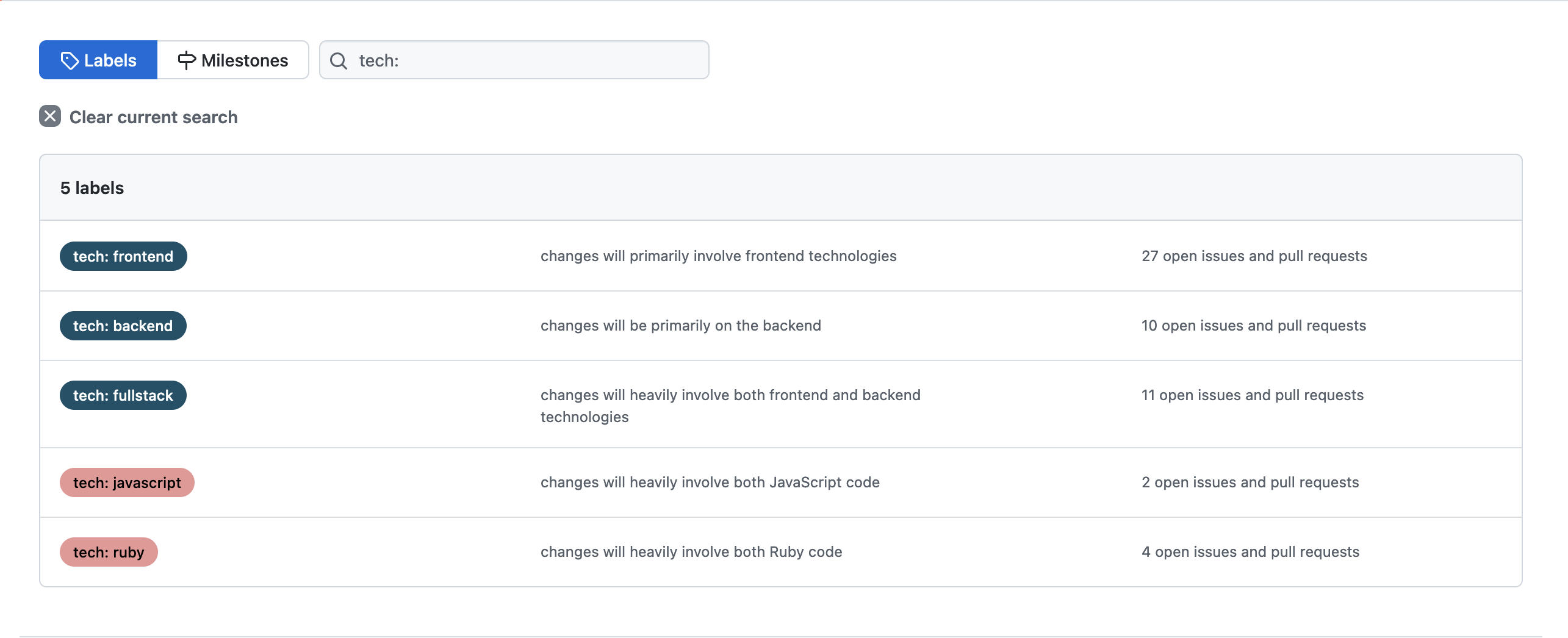
Task: Open the 'tech: frontend' label
Action: 123,256
